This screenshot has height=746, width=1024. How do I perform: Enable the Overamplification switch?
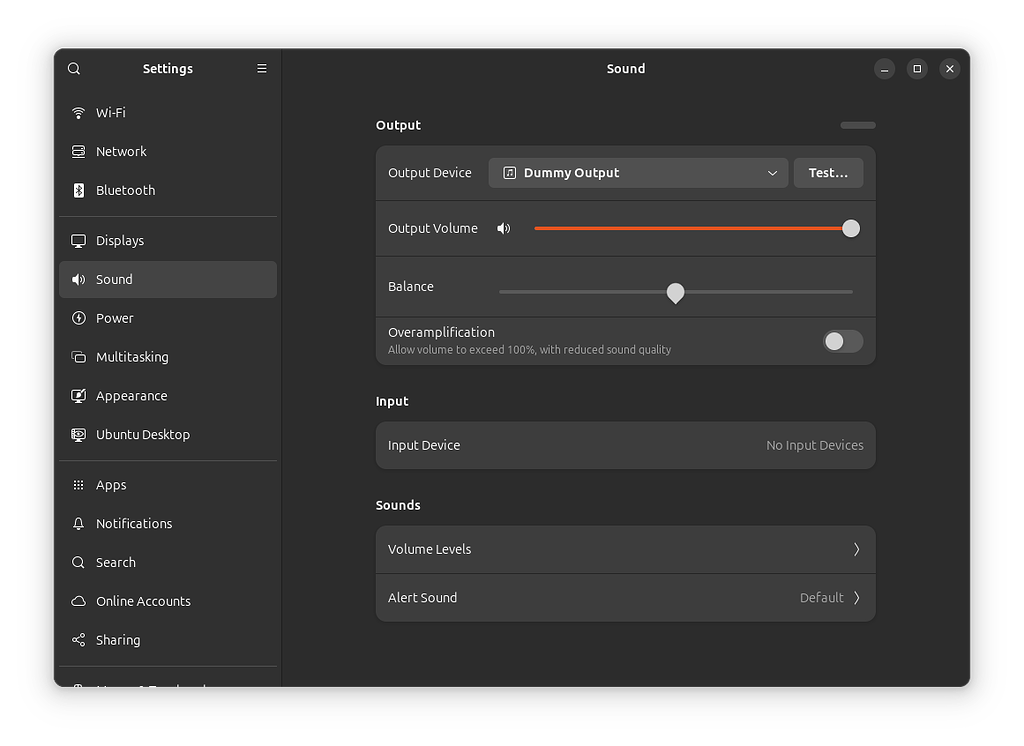point(842,341)
